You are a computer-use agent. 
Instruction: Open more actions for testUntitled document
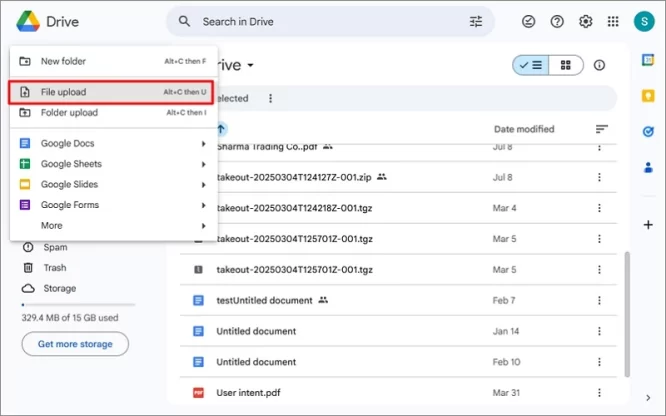point(599,300)
